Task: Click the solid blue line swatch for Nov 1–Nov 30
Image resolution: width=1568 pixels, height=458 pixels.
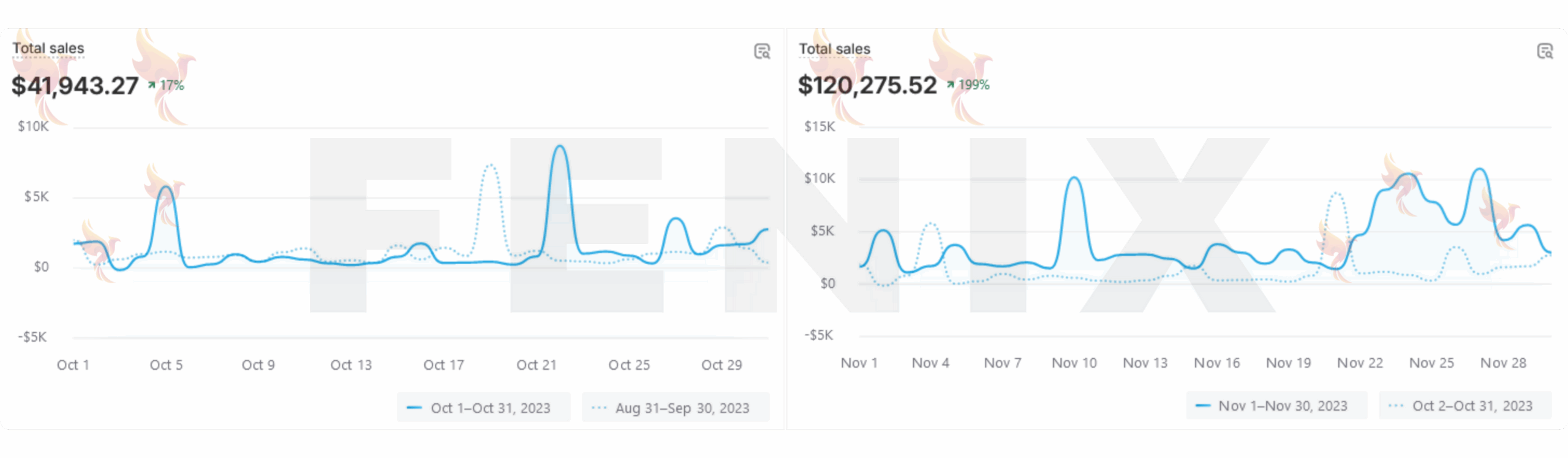Action: tap(1203, 406)
